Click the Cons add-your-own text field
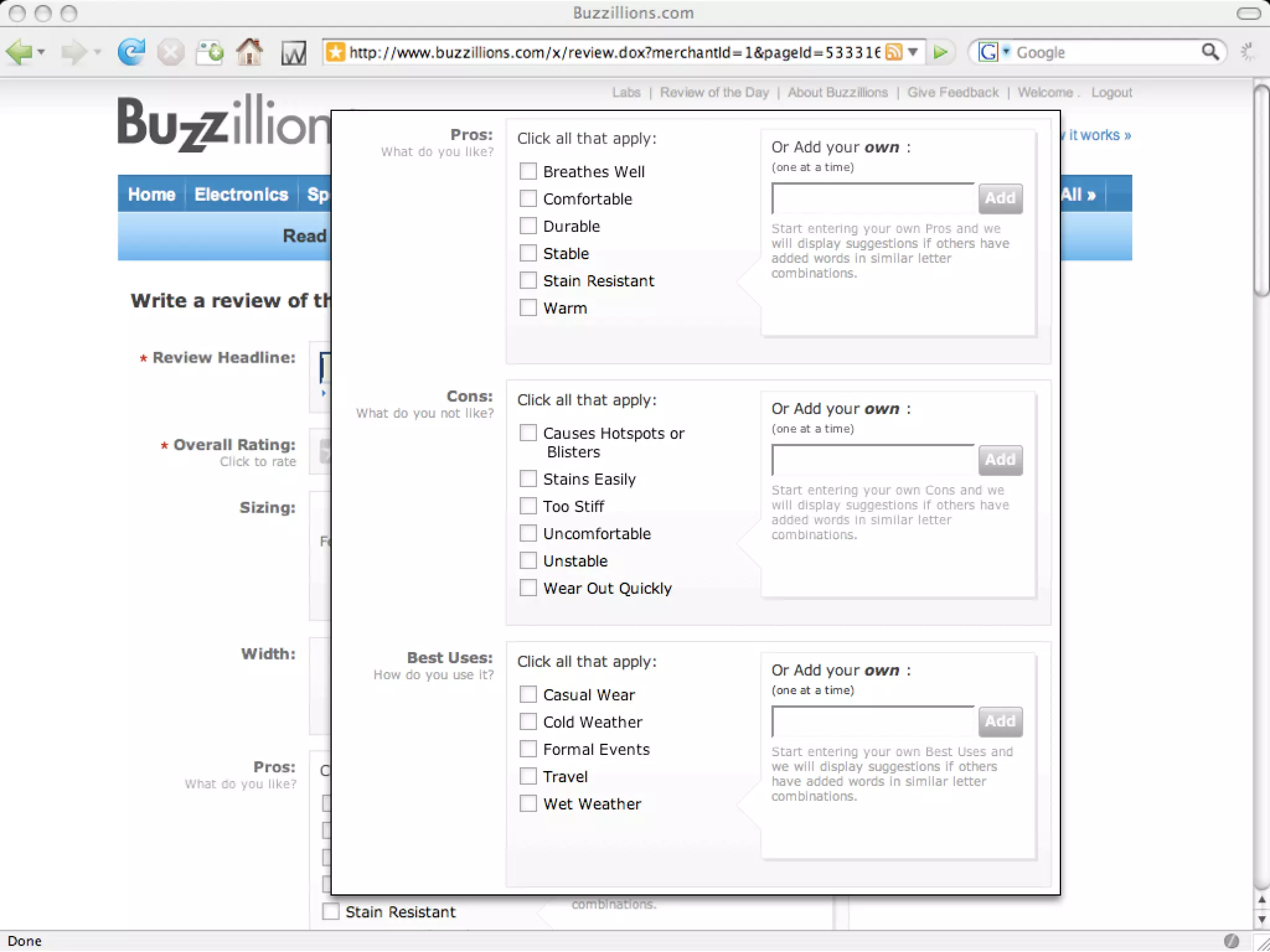Viewport: 1270px width, 952px height. tap(873, 460)
